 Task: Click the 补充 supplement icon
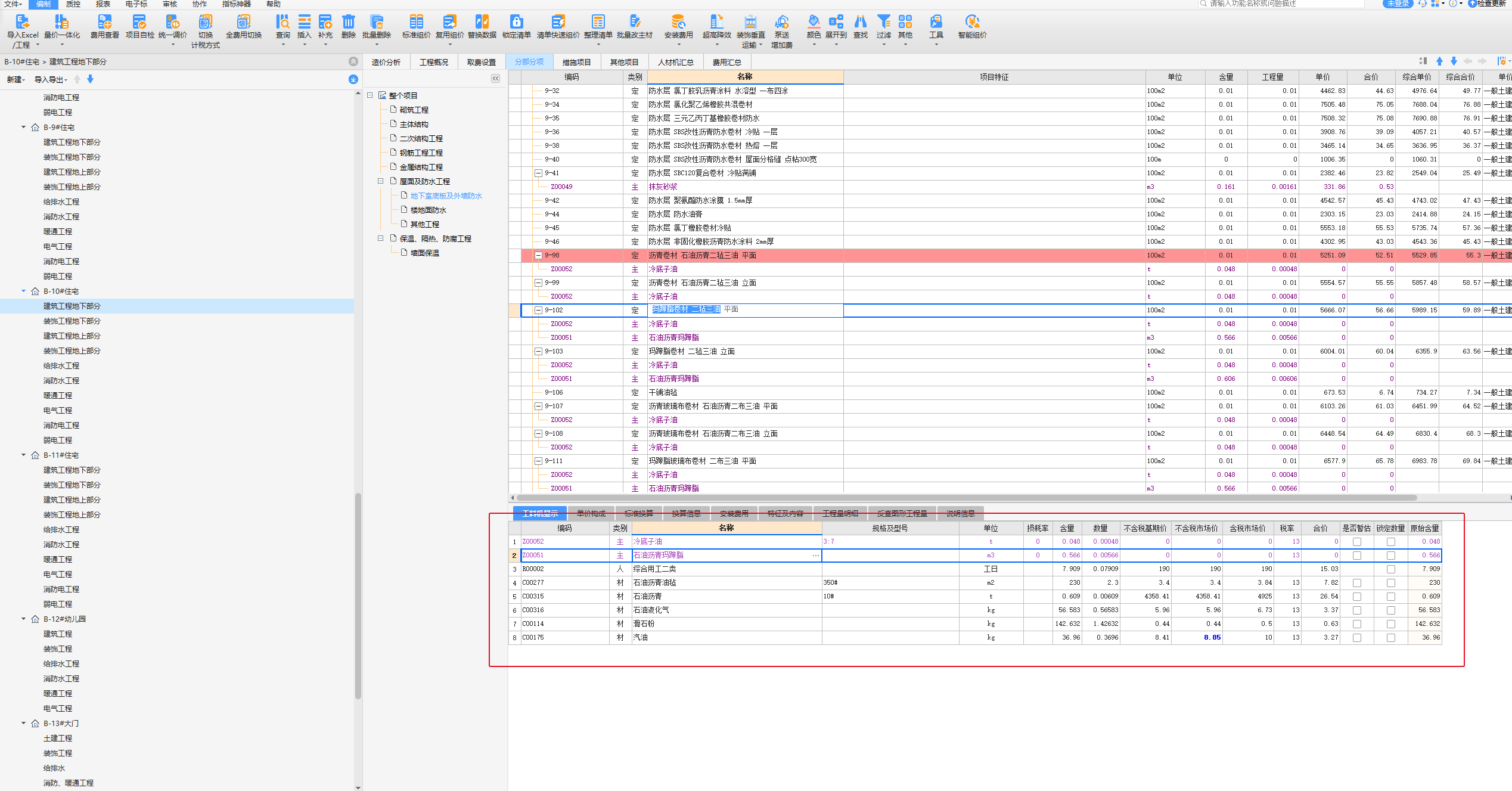325,22
